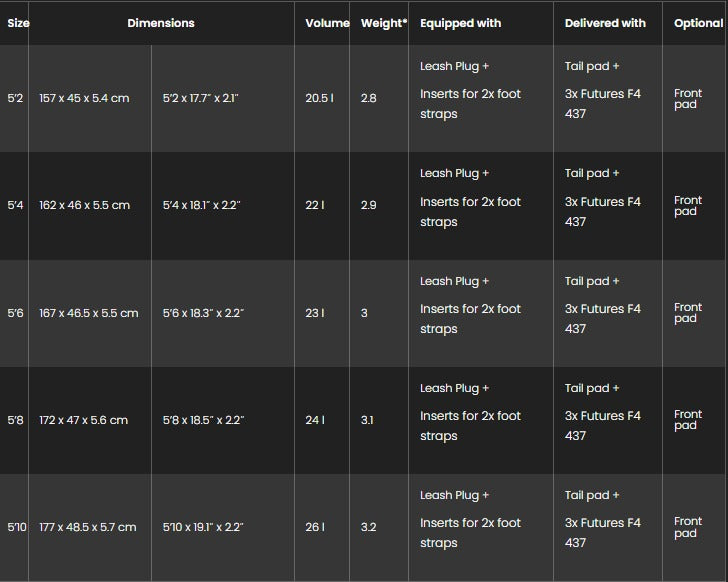Click the Delivered with column header
This screenshot has height=582, width=728.
(x=605, y=23)
